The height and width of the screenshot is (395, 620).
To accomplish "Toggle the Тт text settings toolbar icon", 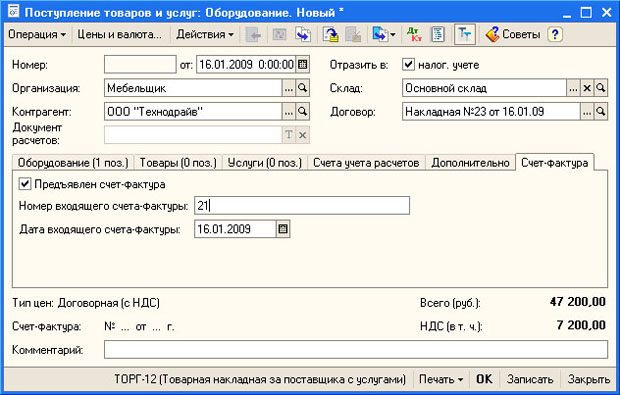I will point(465,35).
